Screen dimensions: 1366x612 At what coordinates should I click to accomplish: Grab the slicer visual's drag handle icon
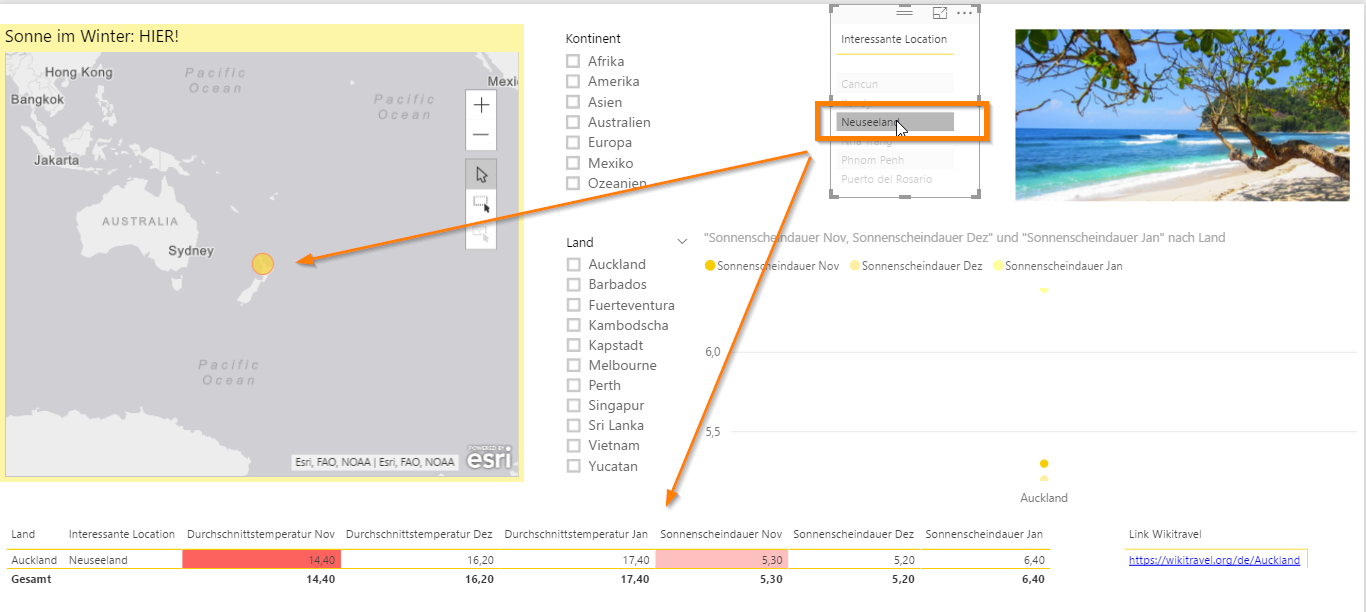tap(904, 13)
